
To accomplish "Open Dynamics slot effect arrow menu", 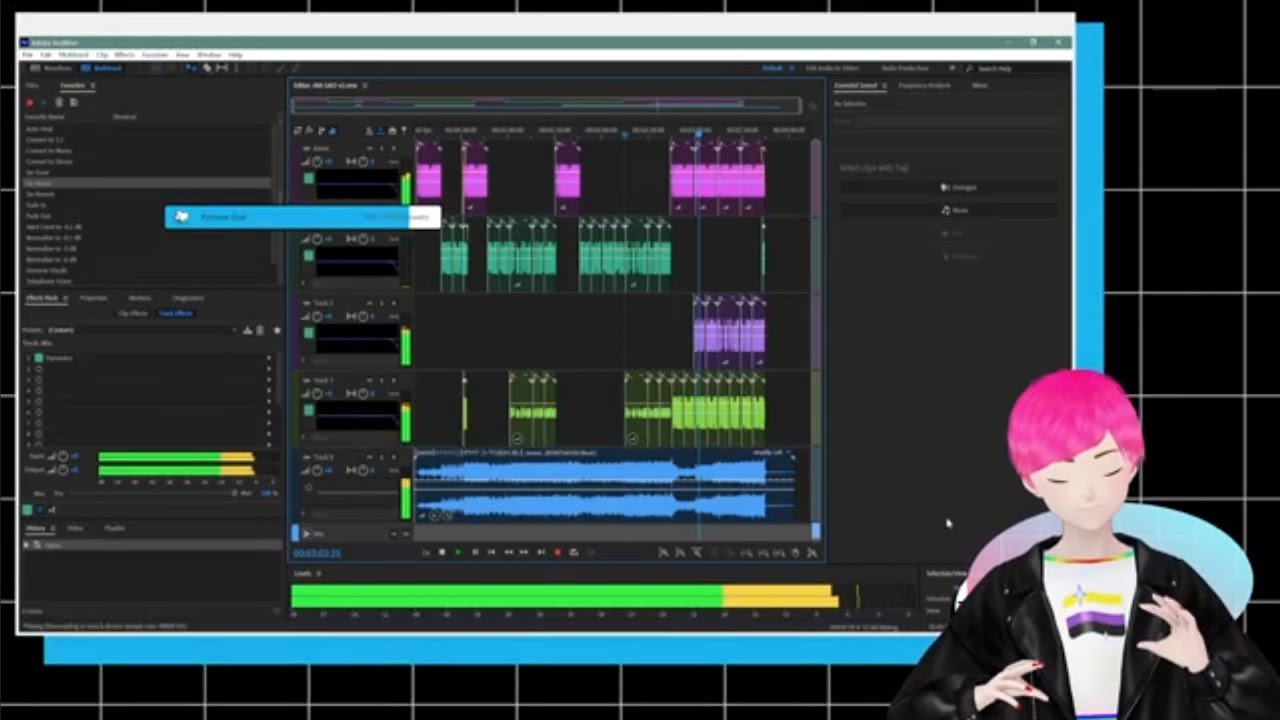I will pos(268,358).
